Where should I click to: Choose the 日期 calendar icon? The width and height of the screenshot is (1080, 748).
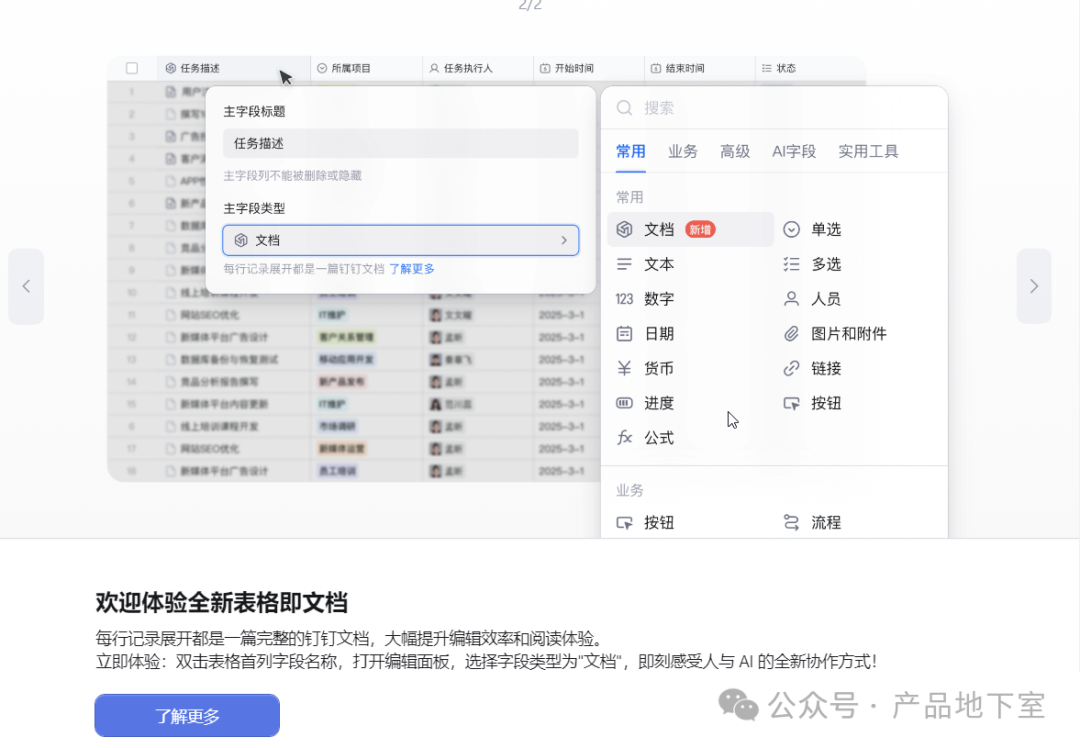coord(625,334)
